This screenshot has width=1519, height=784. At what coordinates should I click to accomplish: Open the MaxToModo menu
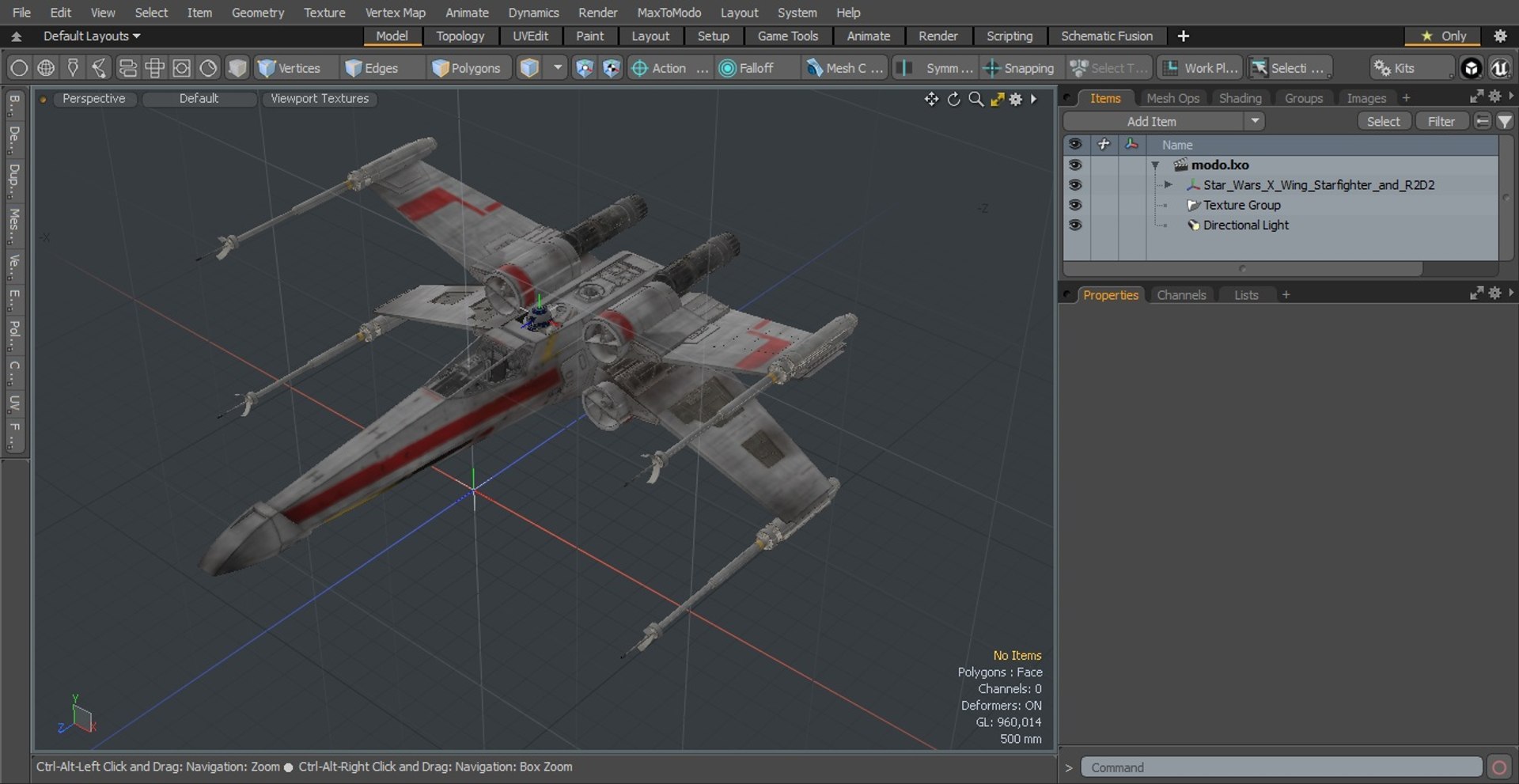(x=669, y=13)
